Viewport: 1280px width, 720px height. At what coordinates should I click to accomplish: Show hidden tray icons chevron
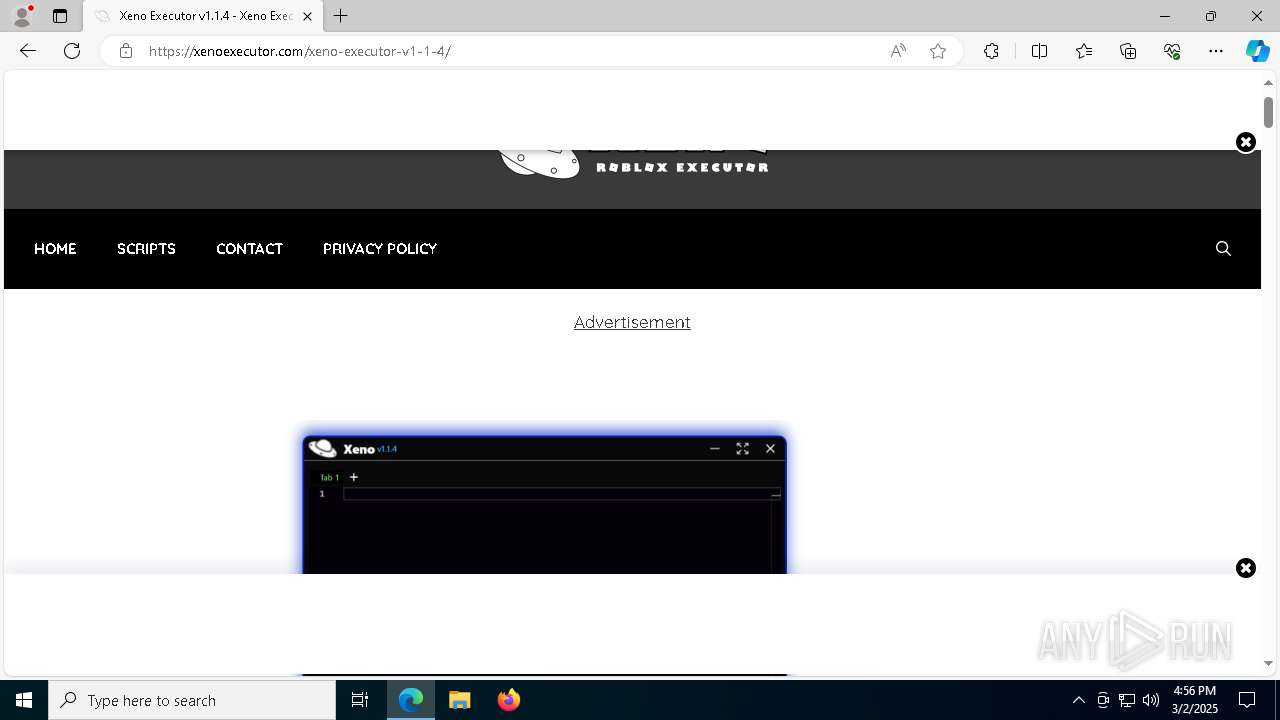point(1078,700)
